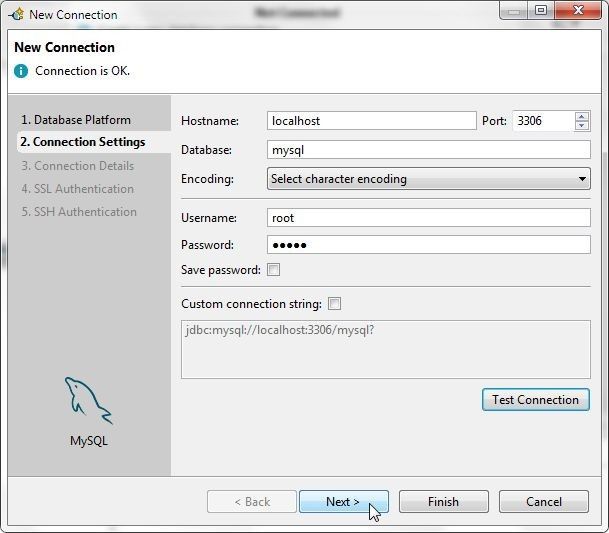Click the blue info icon beside Connection is OK

21,71
